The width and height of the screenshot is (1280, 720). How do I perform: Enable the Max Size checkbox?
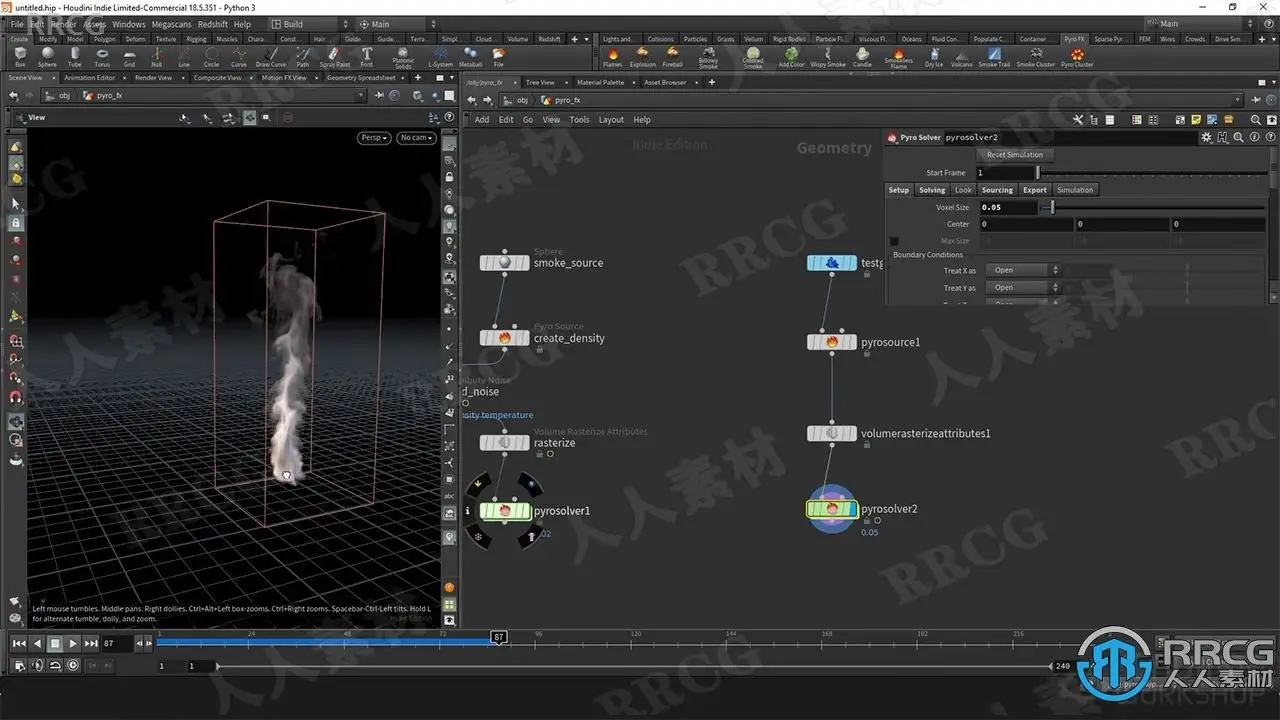click(894, 241)
